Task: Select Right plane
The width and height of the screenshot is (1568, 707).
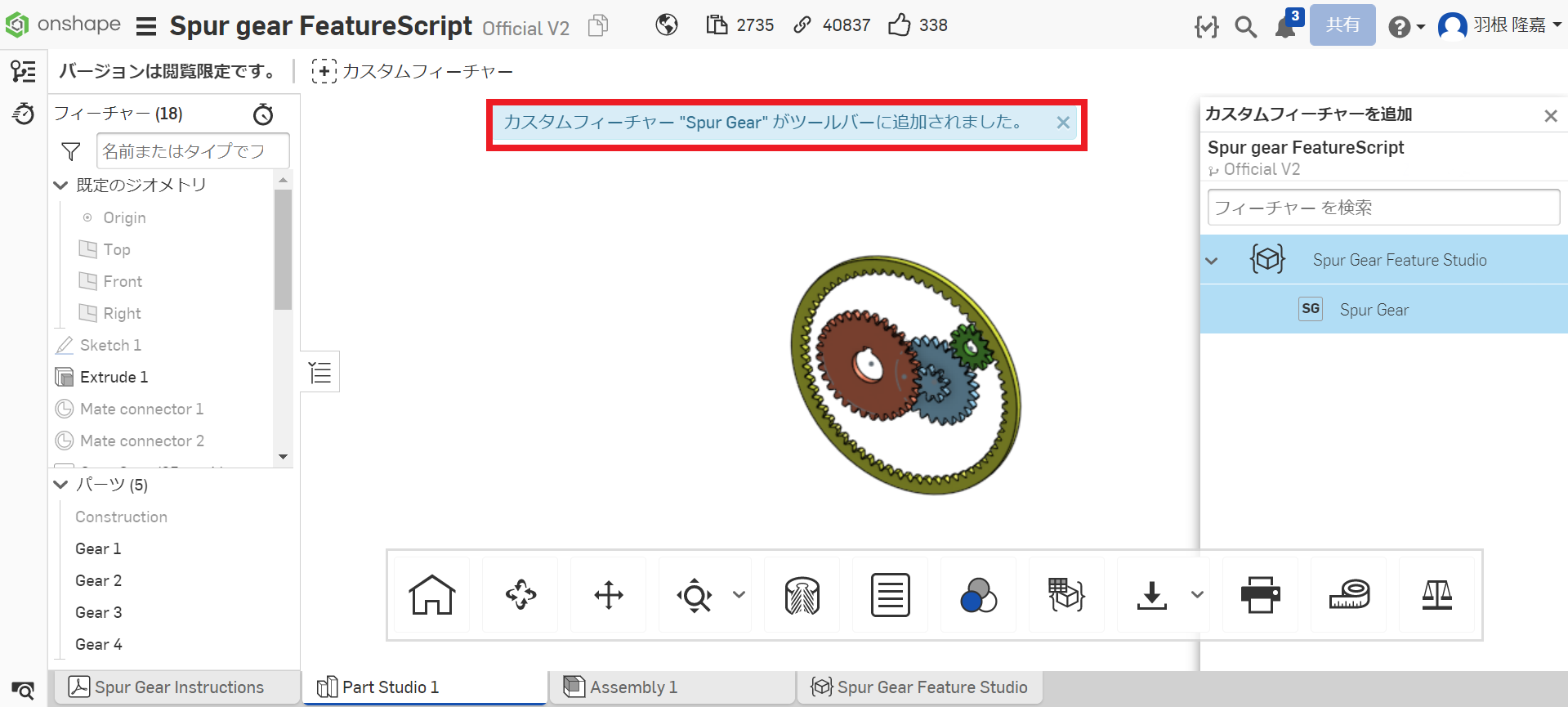Action: 122,313
